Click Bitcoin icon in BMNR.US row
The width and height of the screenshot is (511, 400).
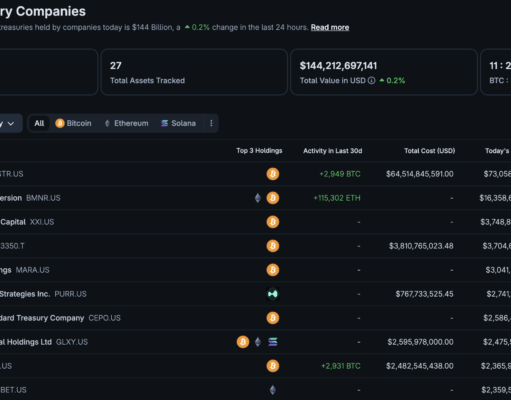click(273, 198)
